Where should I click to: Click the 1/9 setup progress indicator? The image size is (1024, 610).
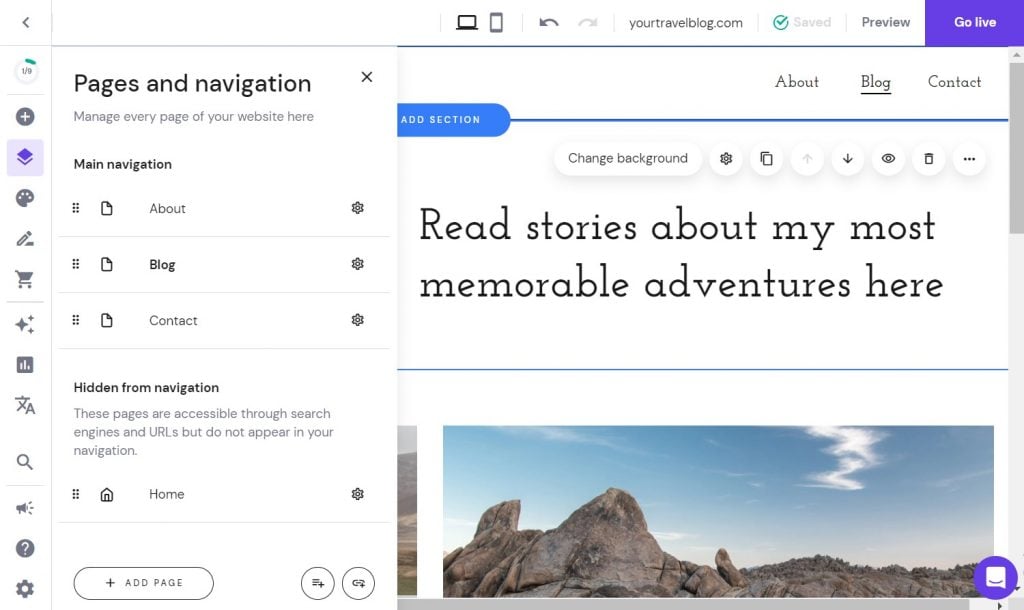pyautogui.click(x=25, y=71)
